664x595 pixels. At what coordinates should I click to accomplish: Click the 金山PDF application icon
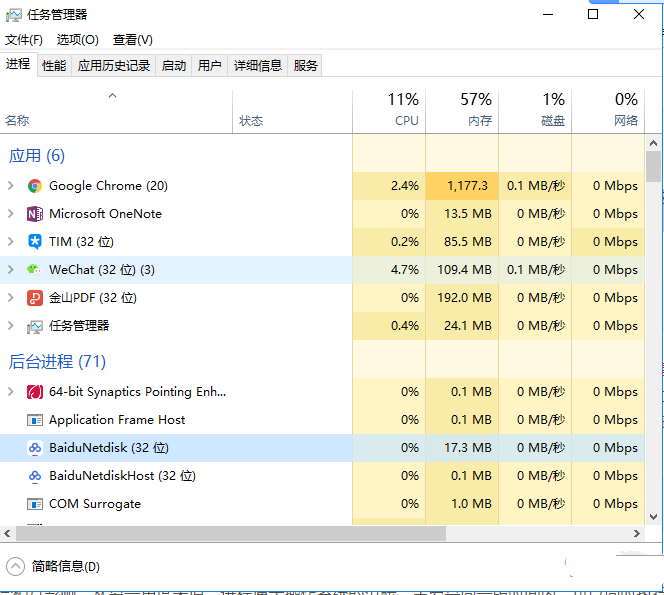(35, 298)
